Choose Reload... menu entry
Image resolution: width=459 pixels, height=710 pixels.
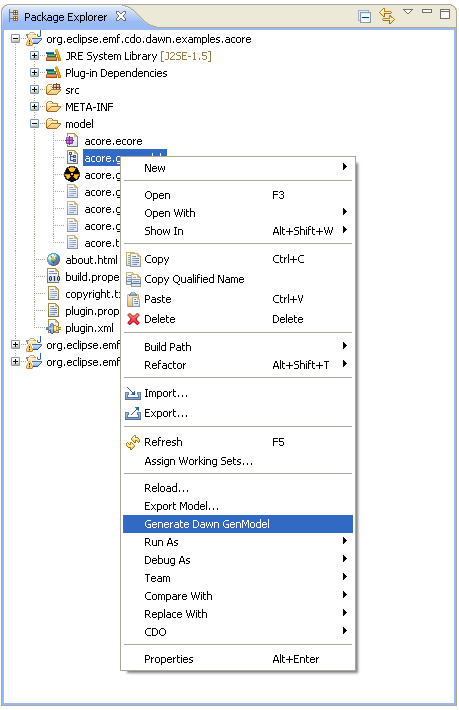[238, 488]
